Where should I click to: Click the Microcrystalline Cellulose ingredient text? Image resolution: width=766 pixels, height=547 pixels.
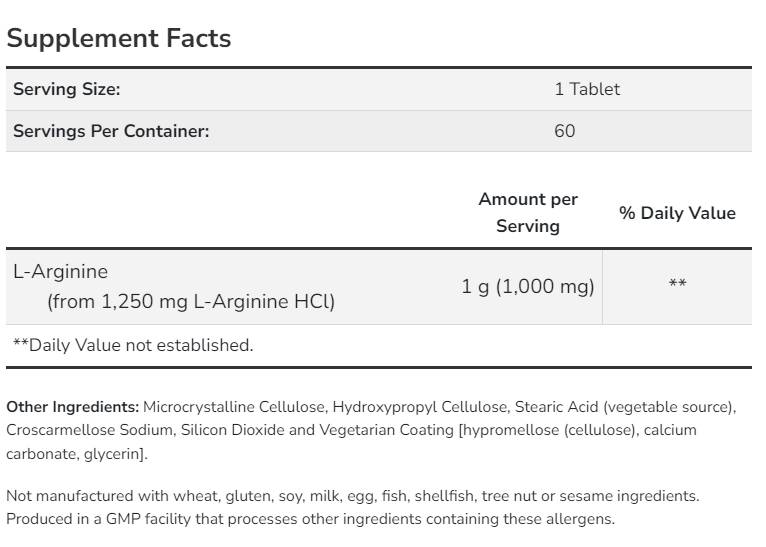pyautogui.click(x=234, y=407)
